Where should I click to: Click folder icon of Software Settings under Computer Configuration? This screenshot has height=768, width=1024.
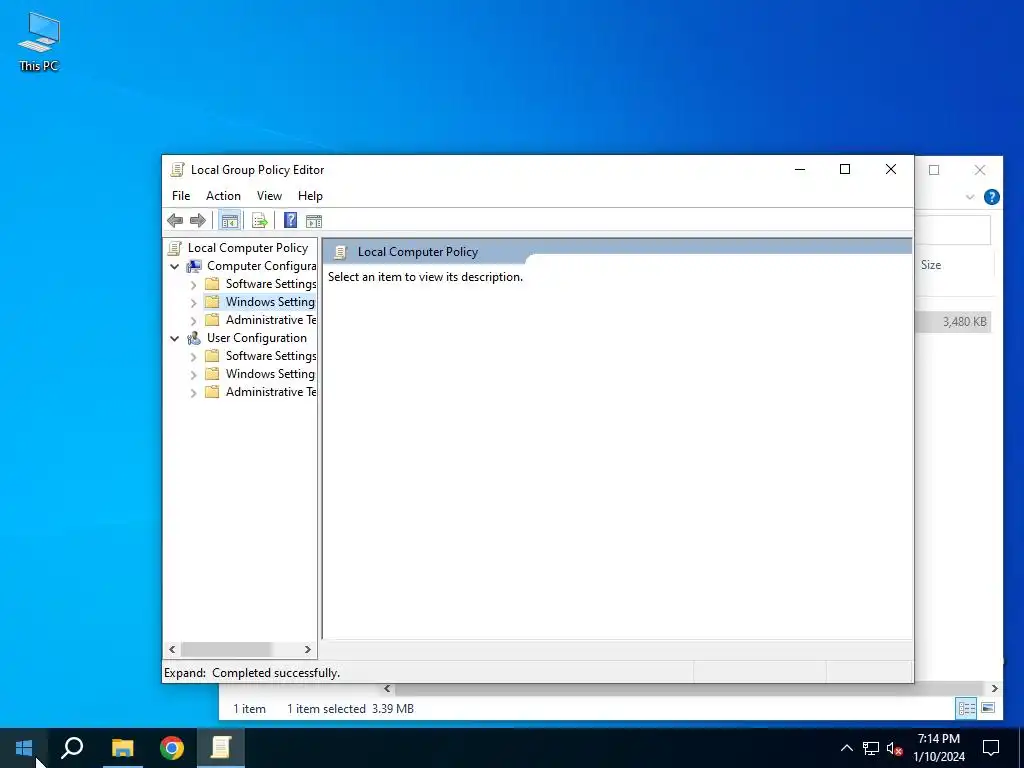point(212,283)
